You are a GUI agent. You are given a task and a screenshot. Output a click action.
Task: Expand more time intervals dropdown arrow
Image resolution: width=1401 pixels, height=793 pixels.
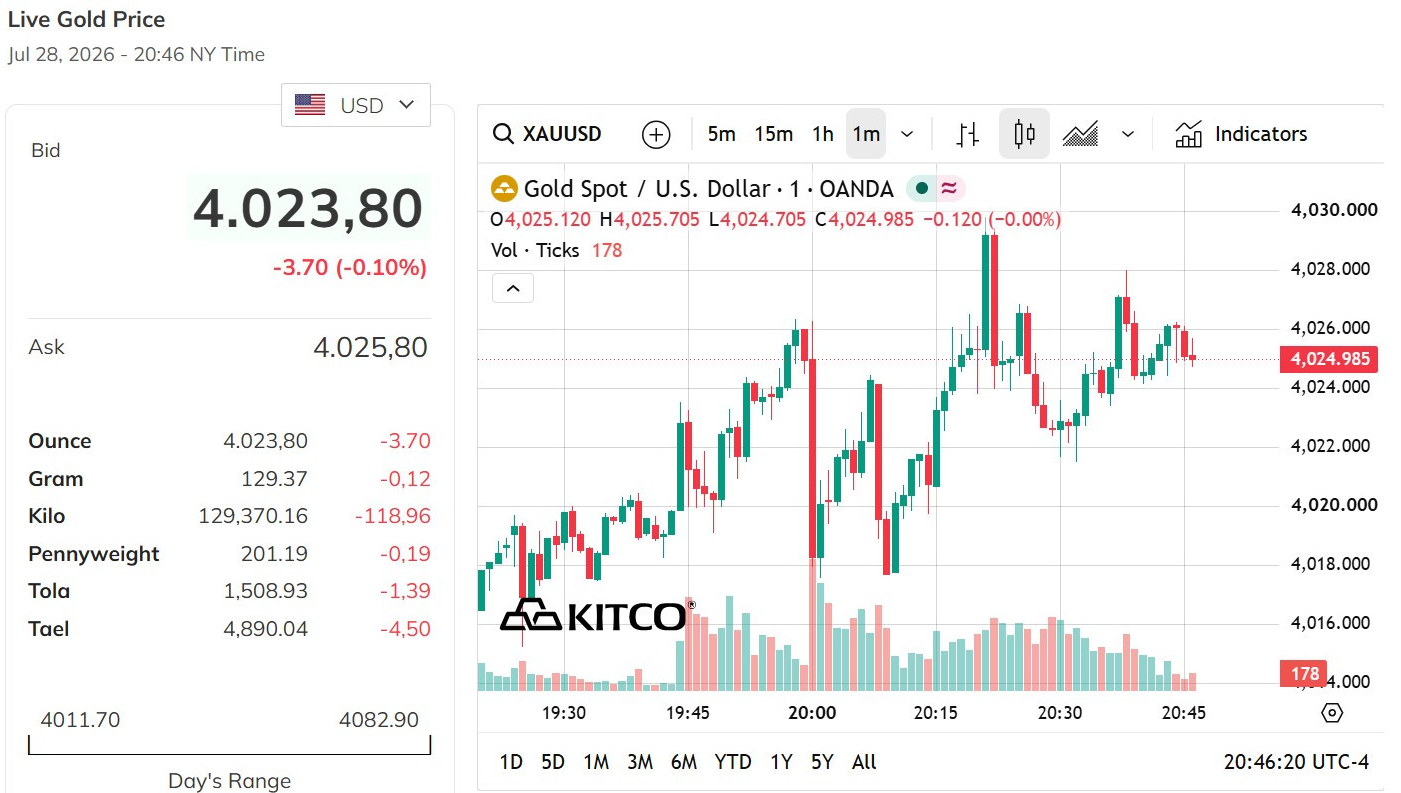click(907, 134)
